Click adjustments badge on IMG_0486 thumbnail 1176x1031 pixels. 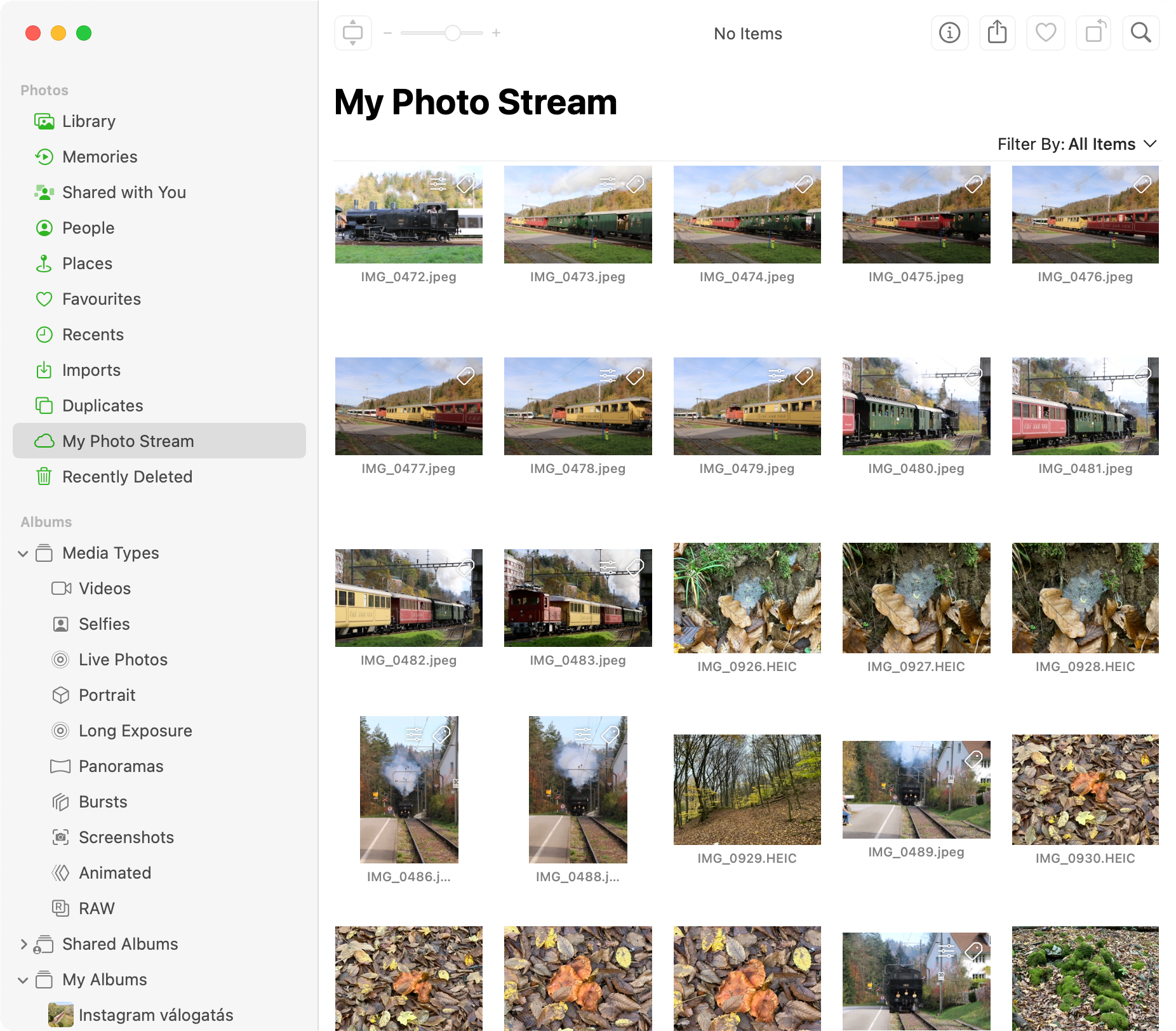[x=414, y=735]
